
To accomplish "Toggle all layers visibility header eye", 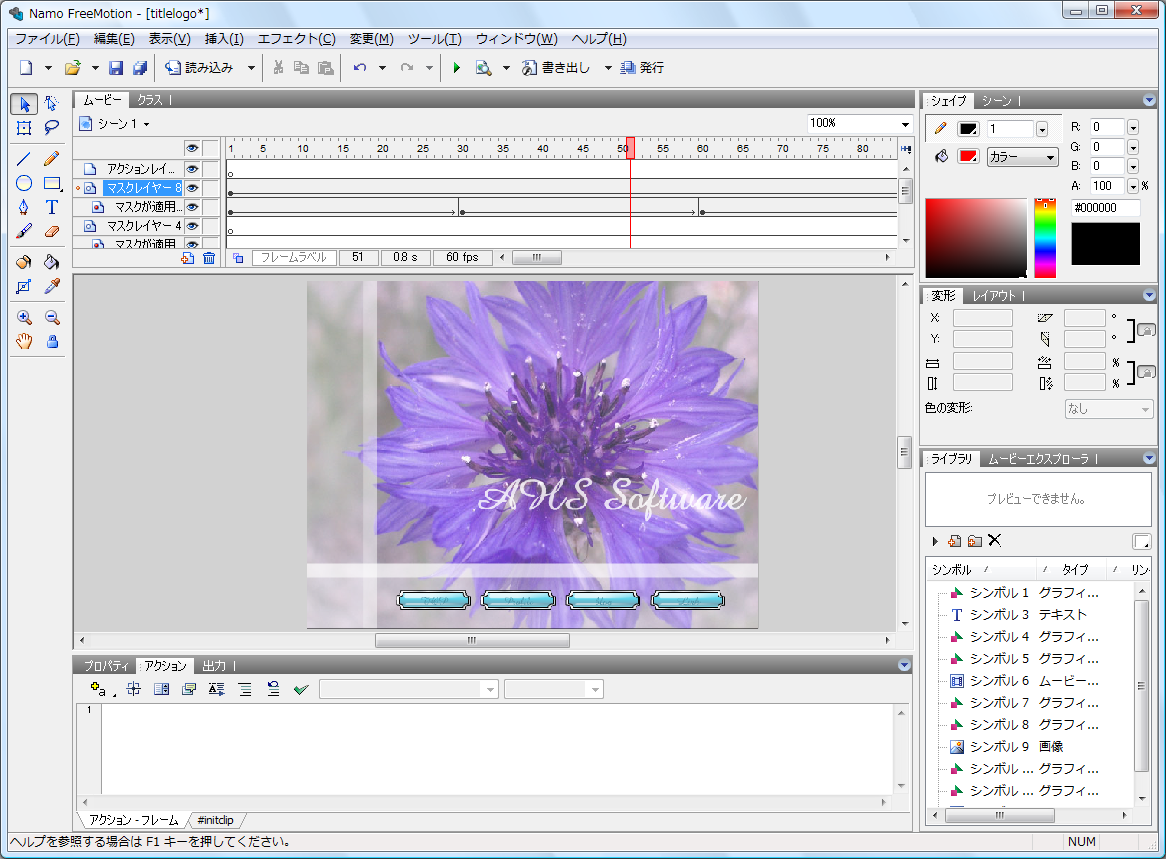I will 192,148.
